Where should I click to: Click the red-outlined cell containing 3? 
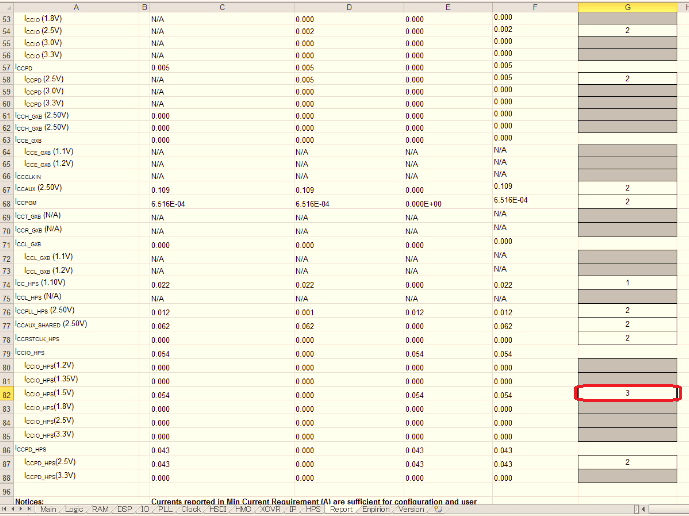627,394
